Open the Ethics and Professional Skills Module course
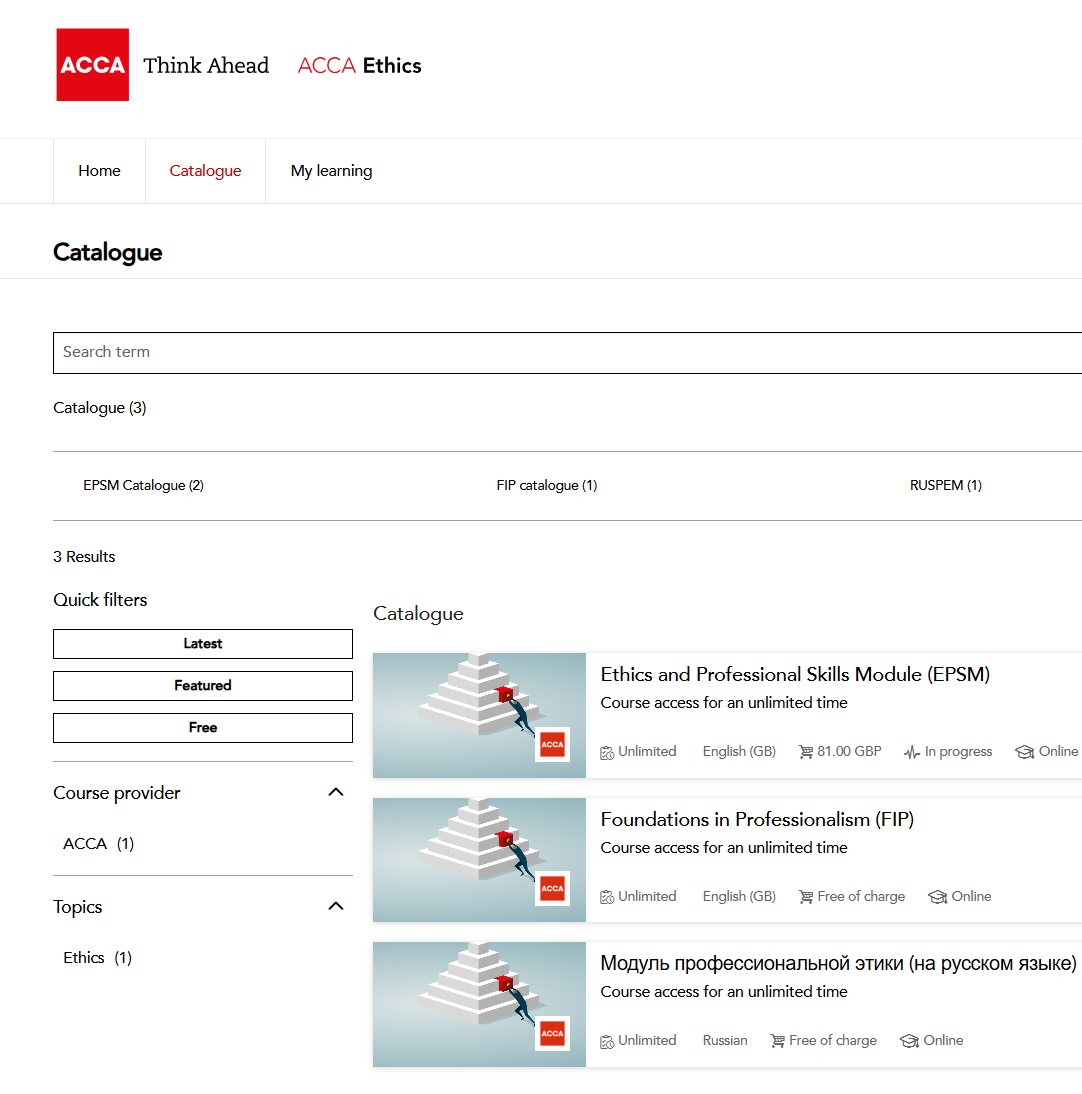This screenshot has height=1094, width=1082. [x=795, y=675]
